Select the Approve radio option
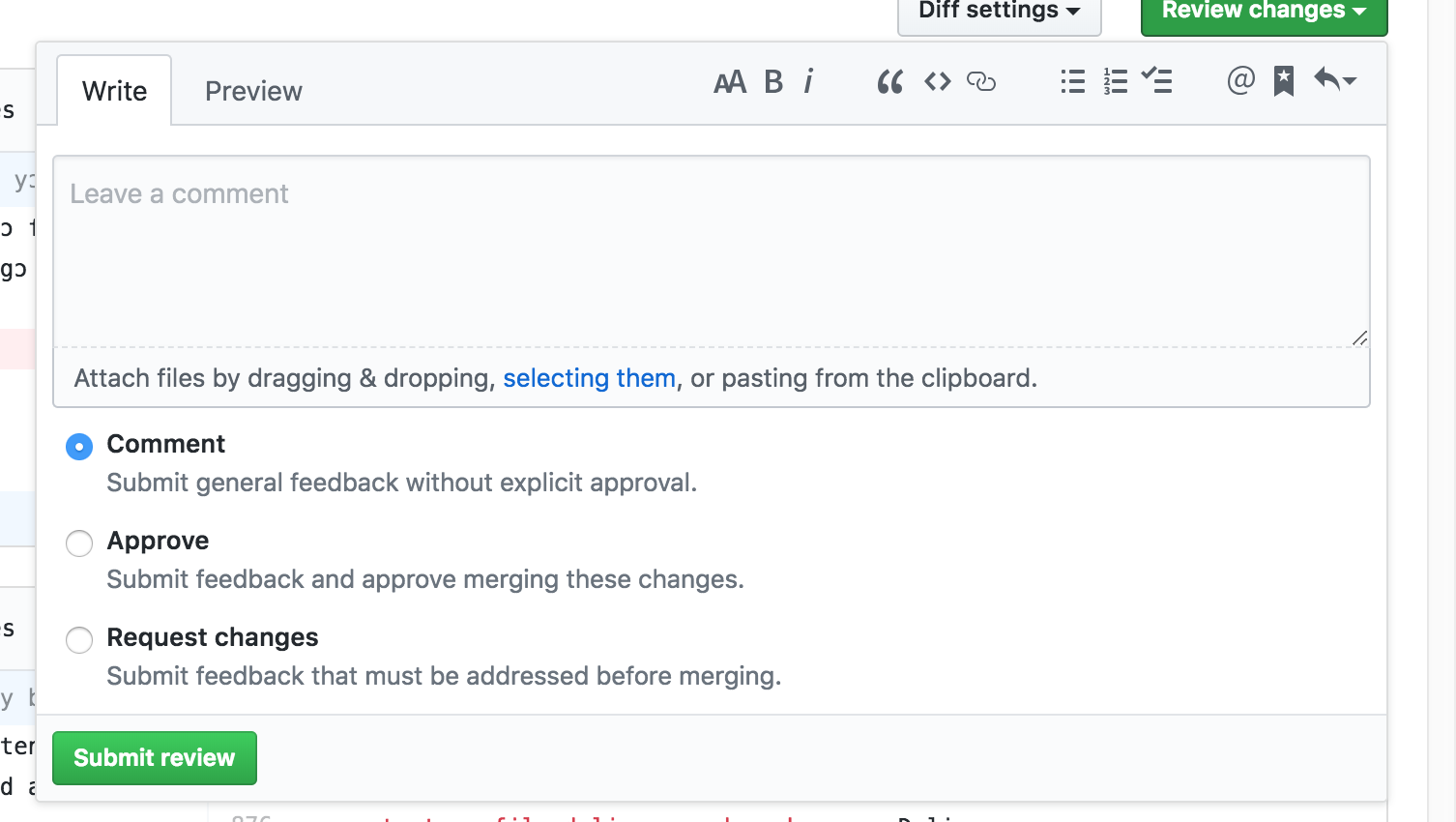The height and width of the screenshot is (822, 1456). pos(79,543)
